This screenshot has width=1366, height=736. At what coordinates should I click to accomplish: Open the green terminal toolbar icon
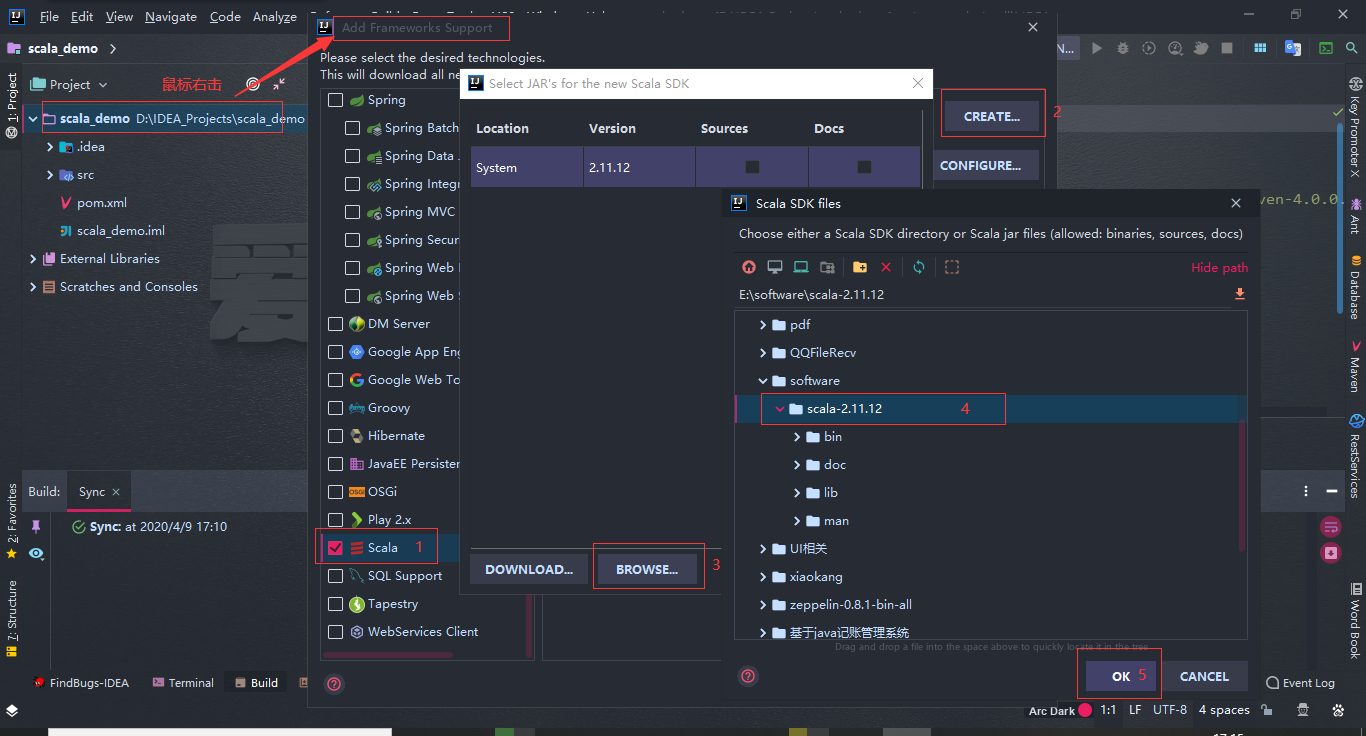pos(1326,48)
